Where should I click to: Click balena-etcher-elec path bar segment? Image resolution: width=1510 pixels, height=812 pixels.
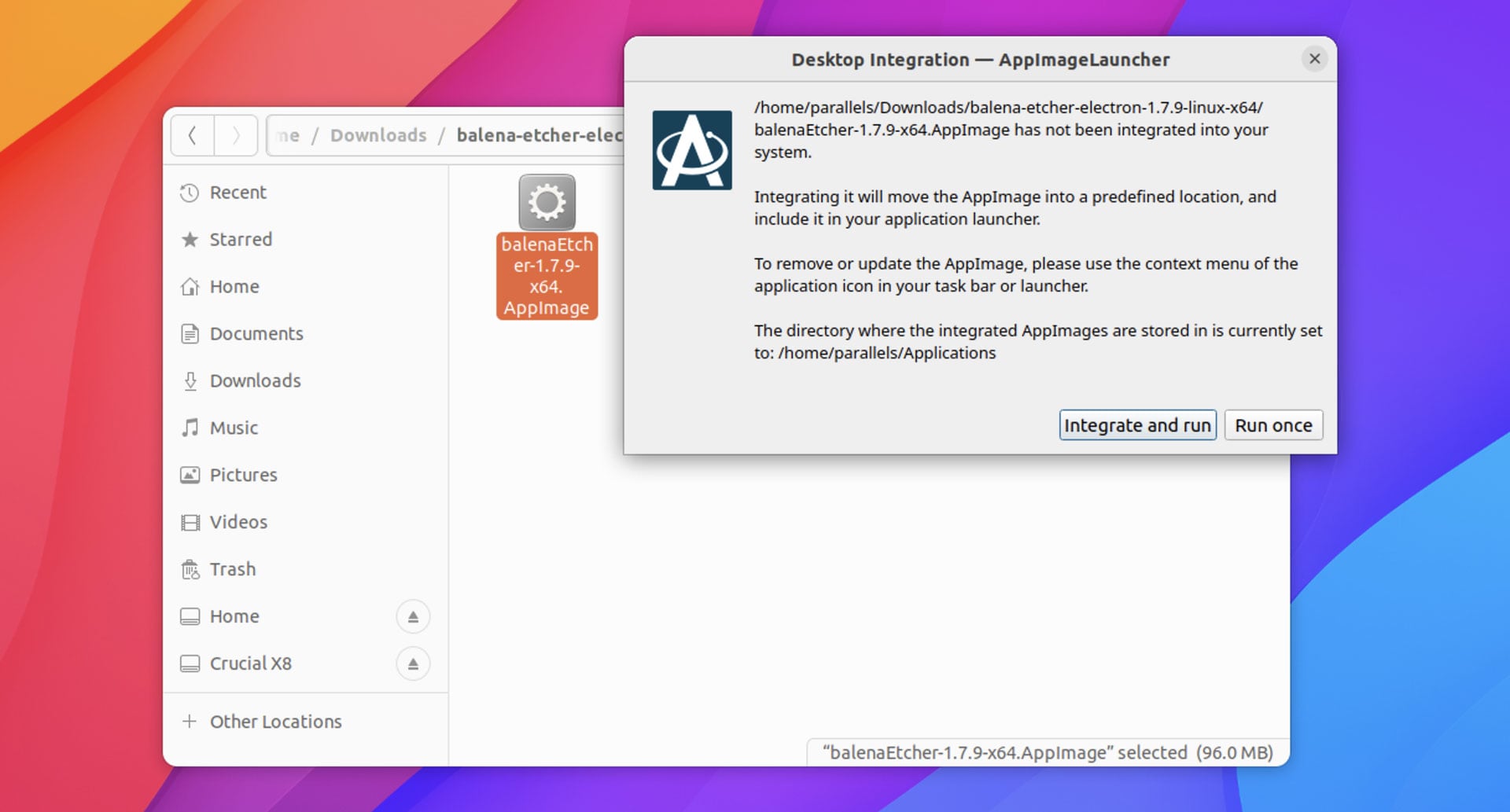tap(540, 135)
